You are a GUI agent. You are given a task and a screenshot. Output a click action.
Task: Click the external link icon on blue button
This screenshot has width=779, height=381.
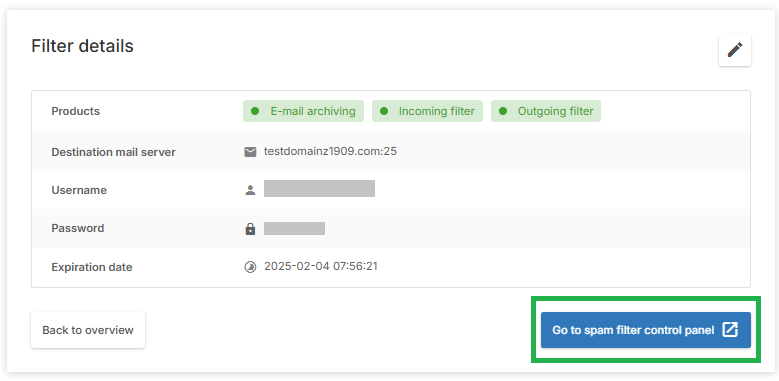point(730,330)
